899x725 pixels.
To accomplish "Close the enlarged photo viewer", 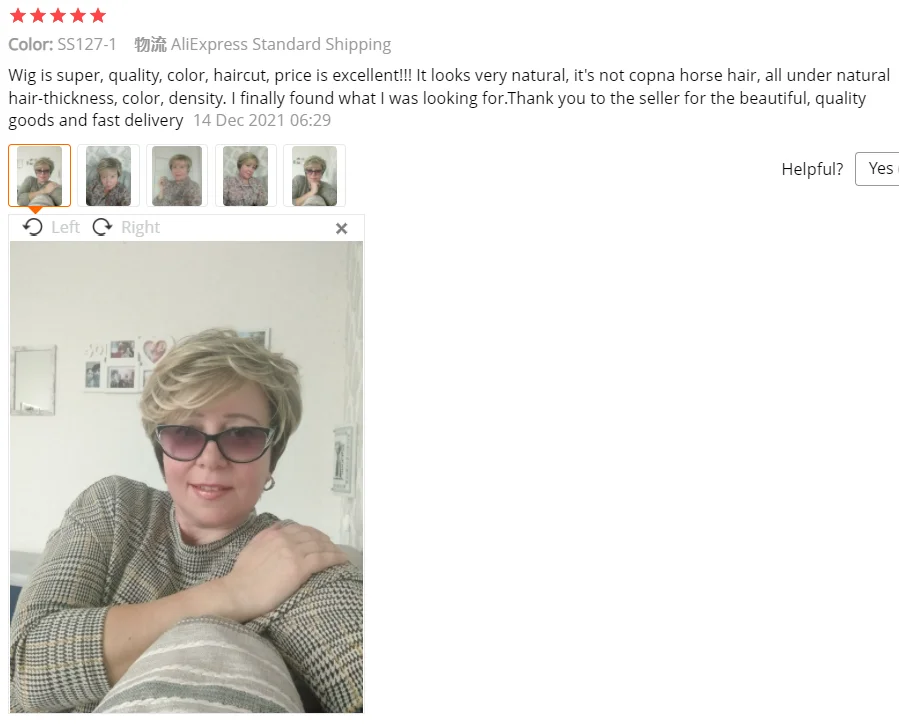I will pos(342,229).
